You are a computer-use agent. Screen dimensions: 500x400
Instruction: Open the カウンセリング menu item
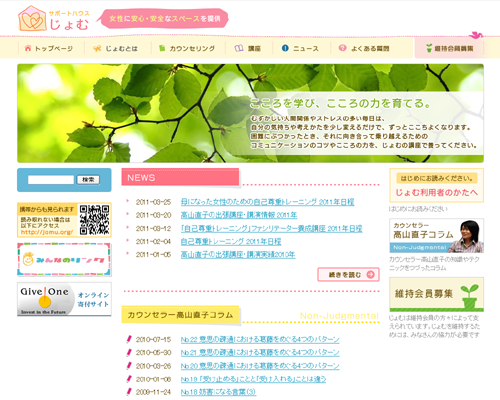tap(187, 48)
